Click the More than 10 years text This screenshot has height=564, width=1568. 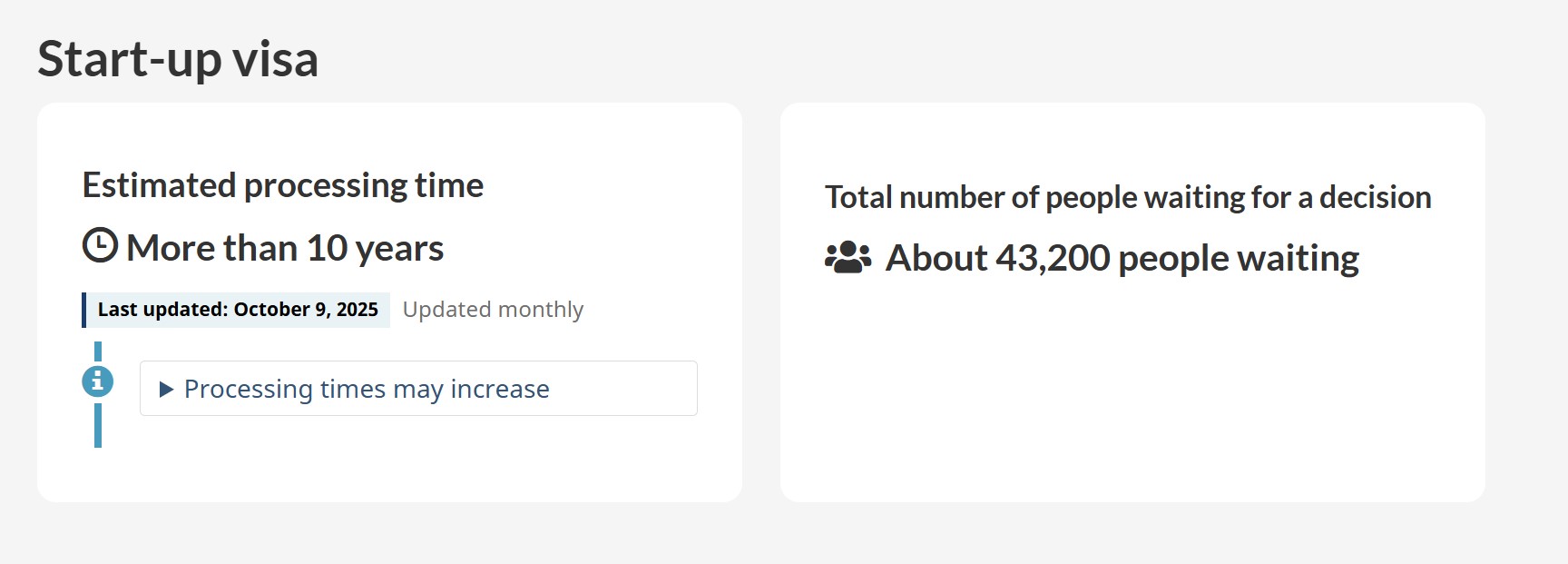285,248
